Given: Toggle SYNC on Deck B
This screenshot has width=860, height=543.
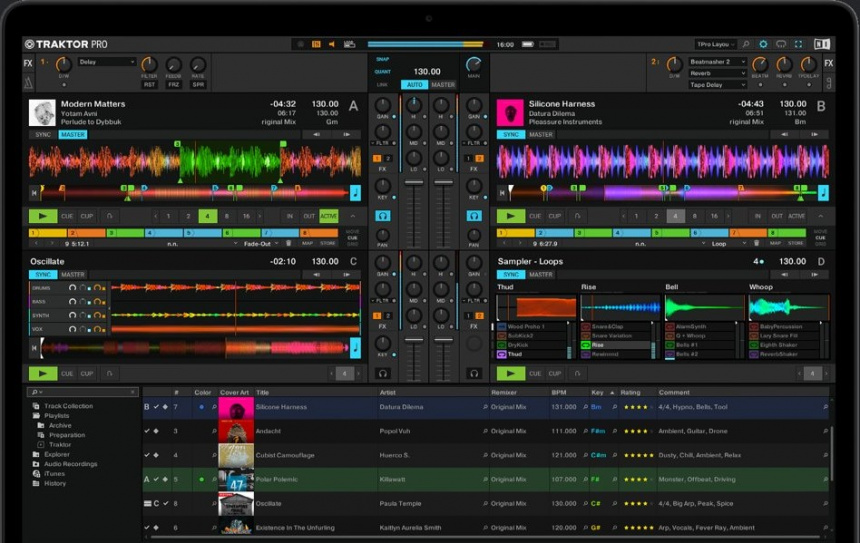Looking at the screenshot, I should pyautogui.click(x=511, y=135).
